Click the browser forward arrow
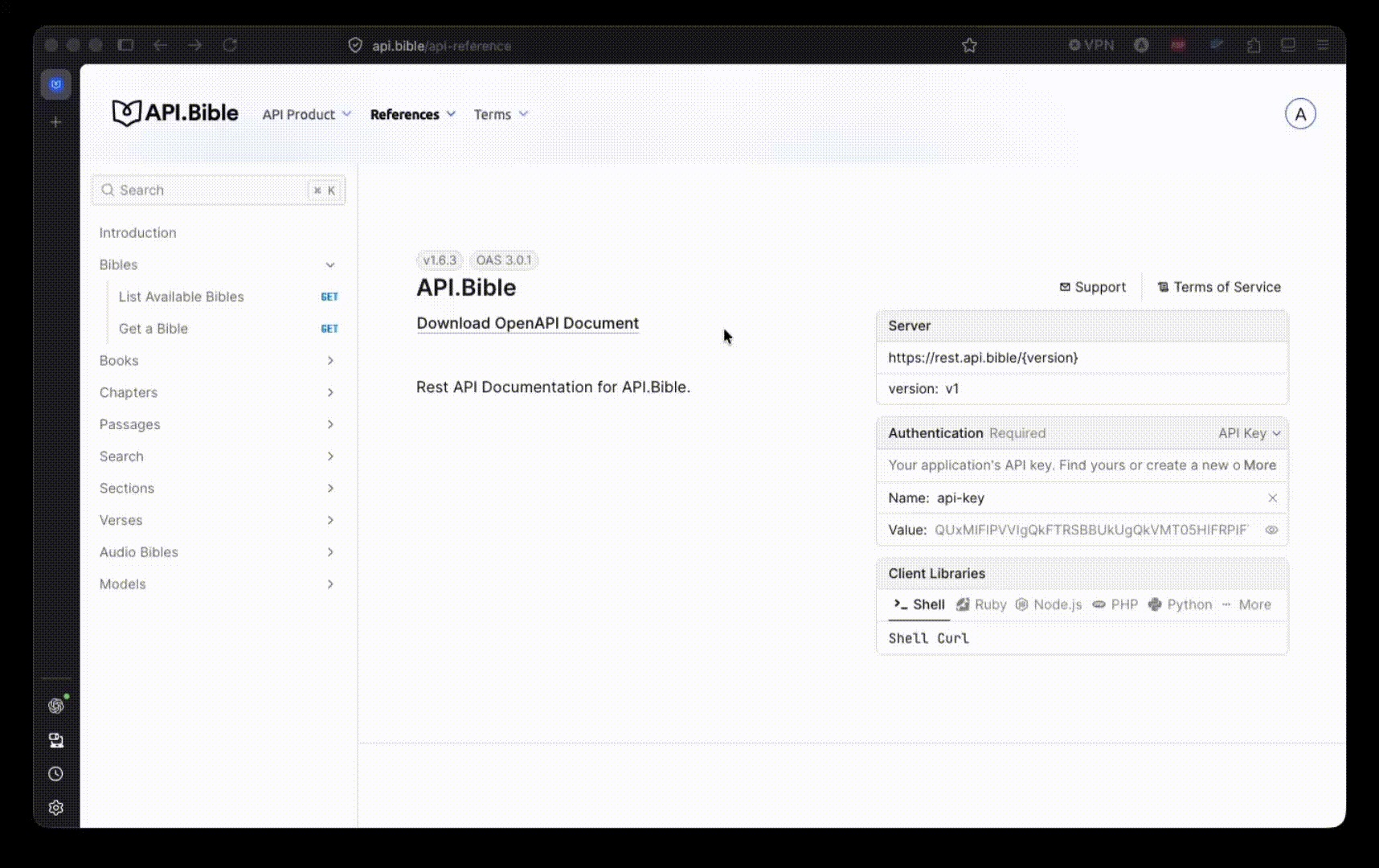The width and height of the screenshot is (1379, 868). pos(195,45)
